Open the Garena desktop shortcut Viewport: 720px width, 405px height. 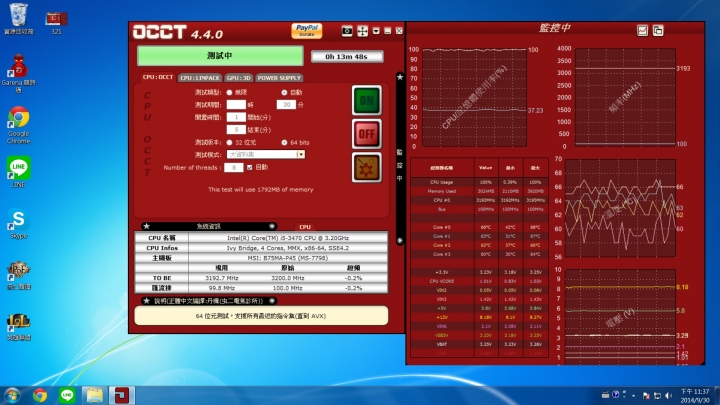(18, 73)
